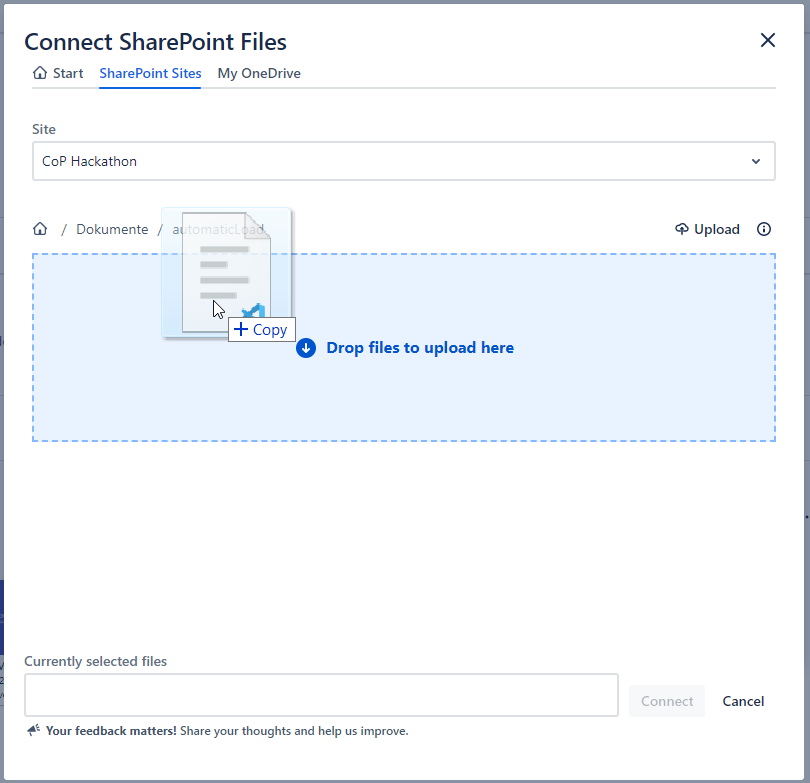Open the info circle icon
This screenshot has width=810, height=783.
(x=764, y=229)
